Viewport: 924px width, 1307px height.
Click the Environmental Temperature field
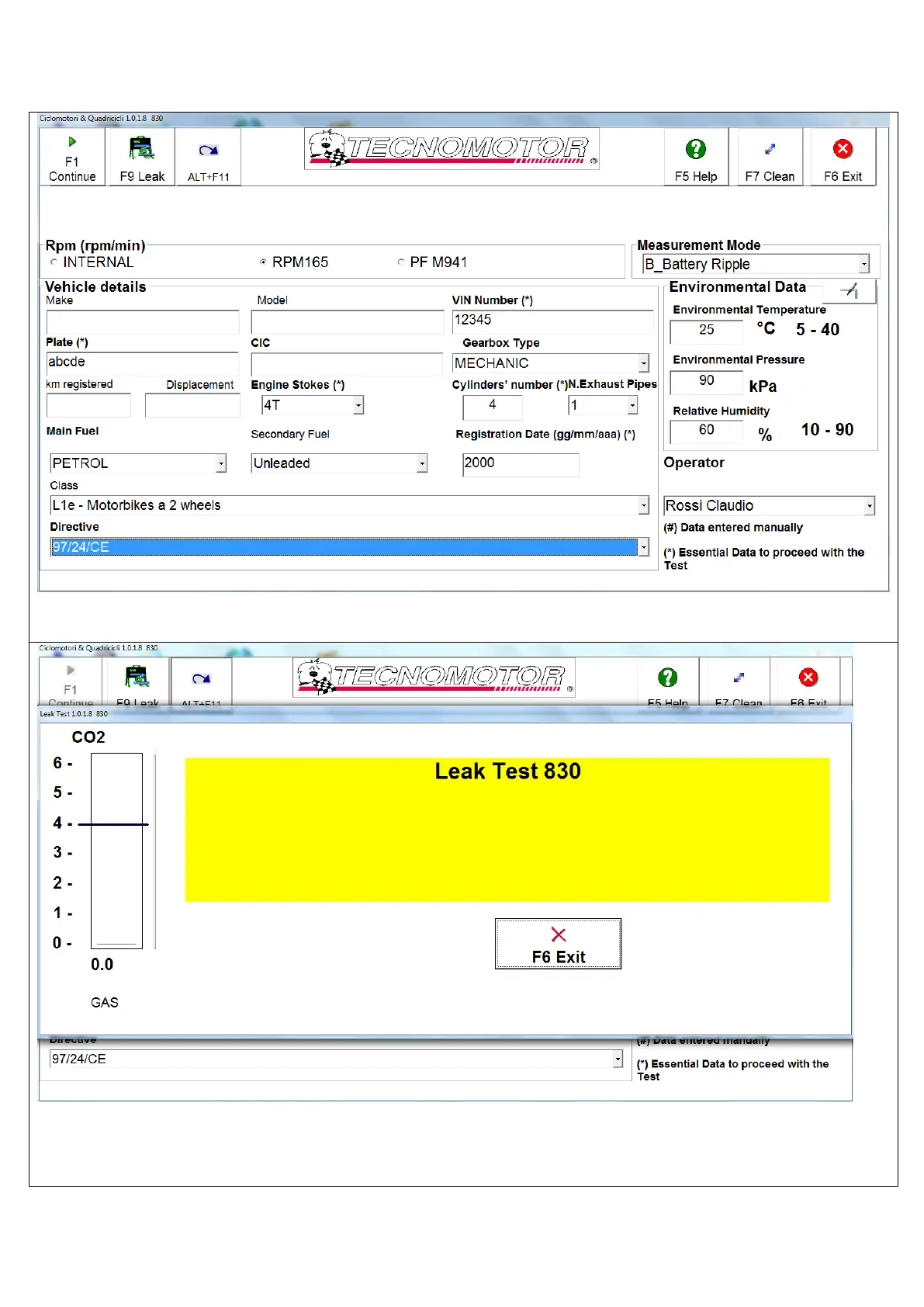pyautogui.click(x=707, y=331)
